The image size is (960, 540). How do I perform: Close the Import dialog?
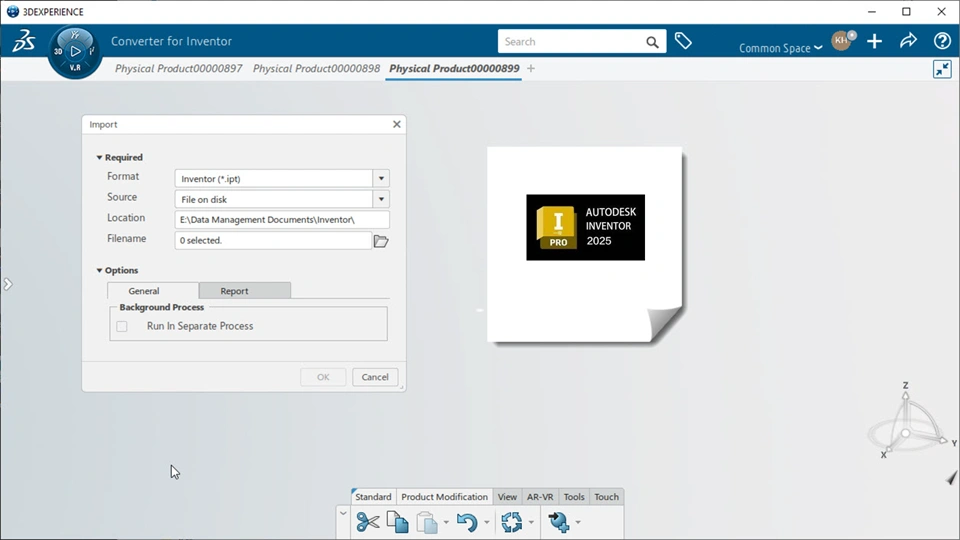(397, 124)
